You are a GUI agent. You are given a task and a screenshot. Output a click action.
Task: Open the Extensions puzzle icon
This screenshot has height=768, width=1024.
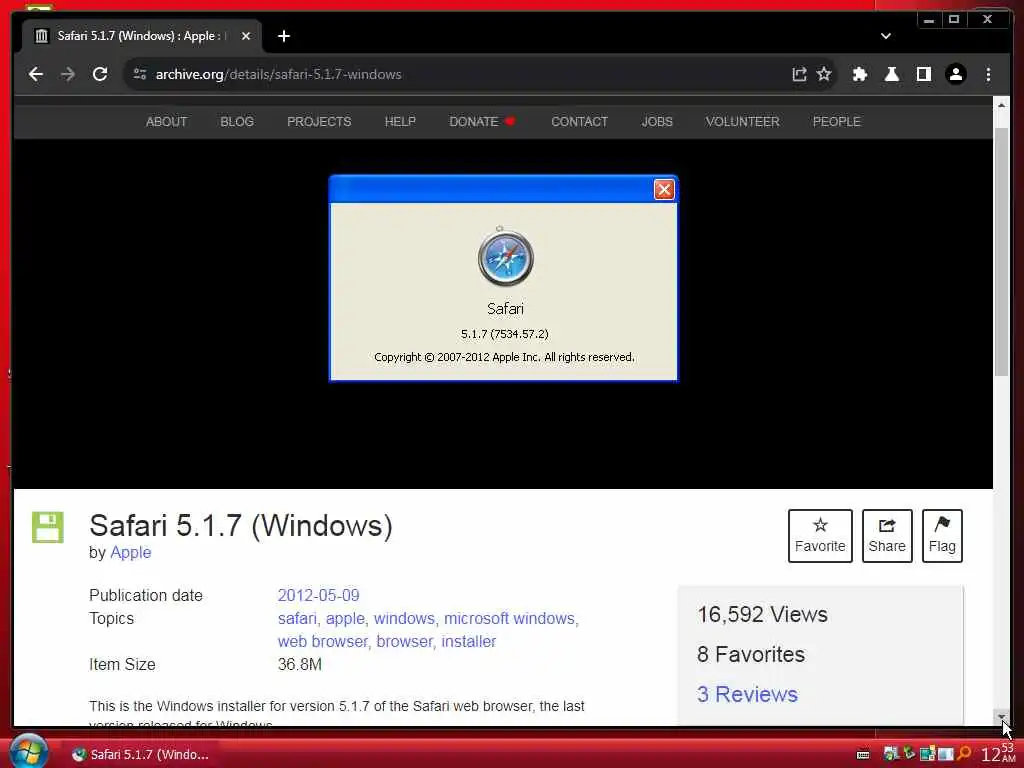859,74
